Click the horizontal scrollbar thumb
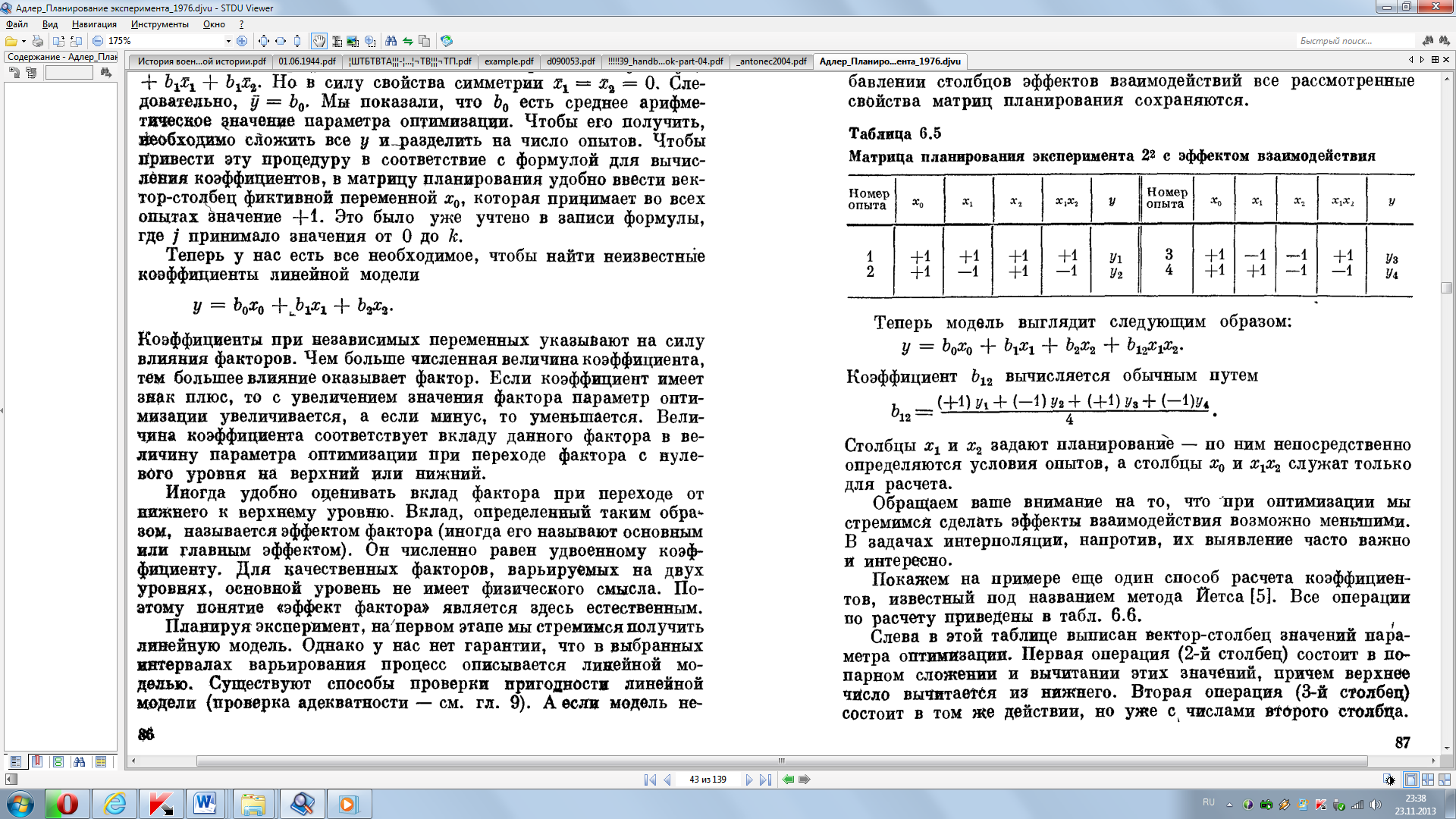The image size is (1456, 819). (781, 761)
